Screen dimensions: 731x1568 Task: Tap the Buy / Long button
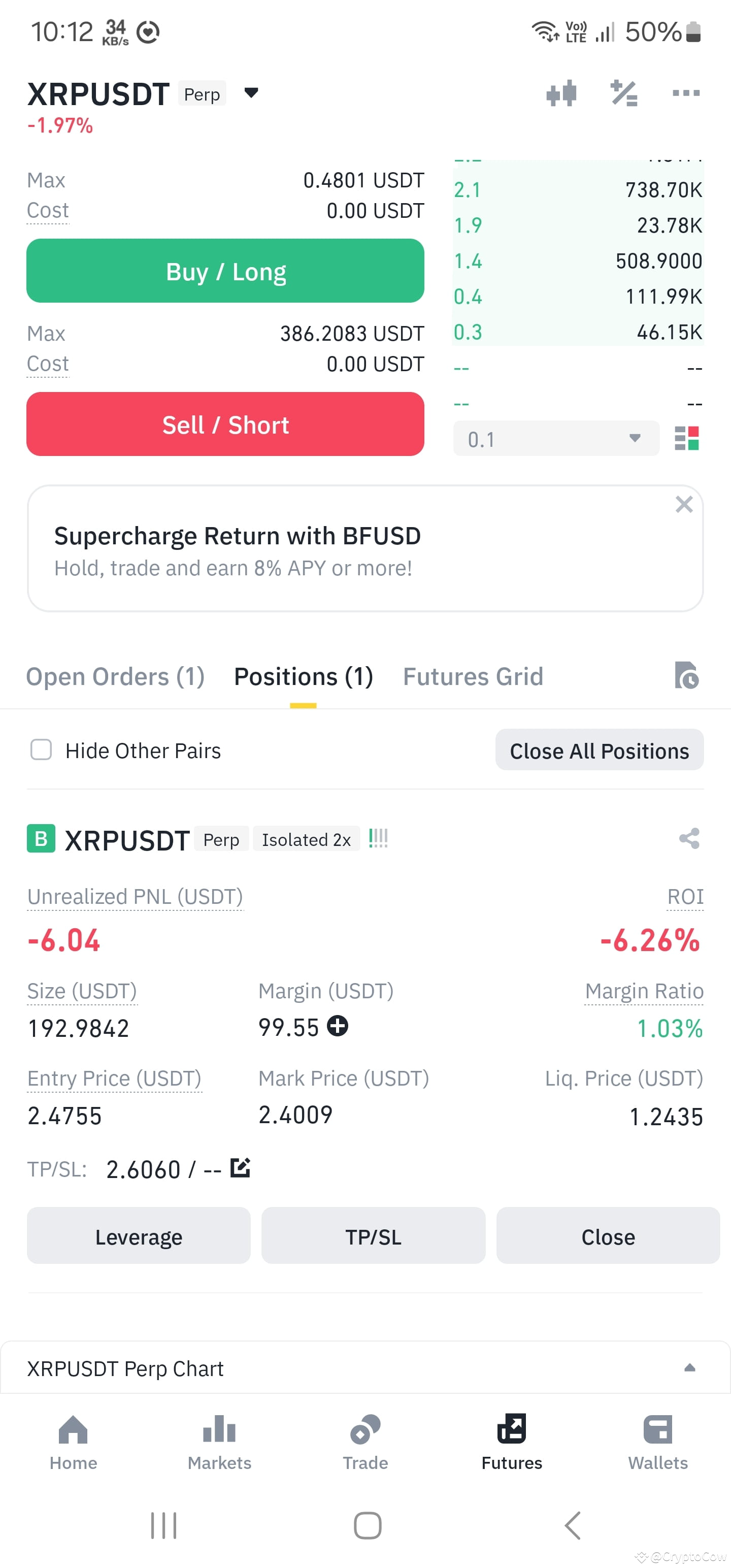coord(225,271)
